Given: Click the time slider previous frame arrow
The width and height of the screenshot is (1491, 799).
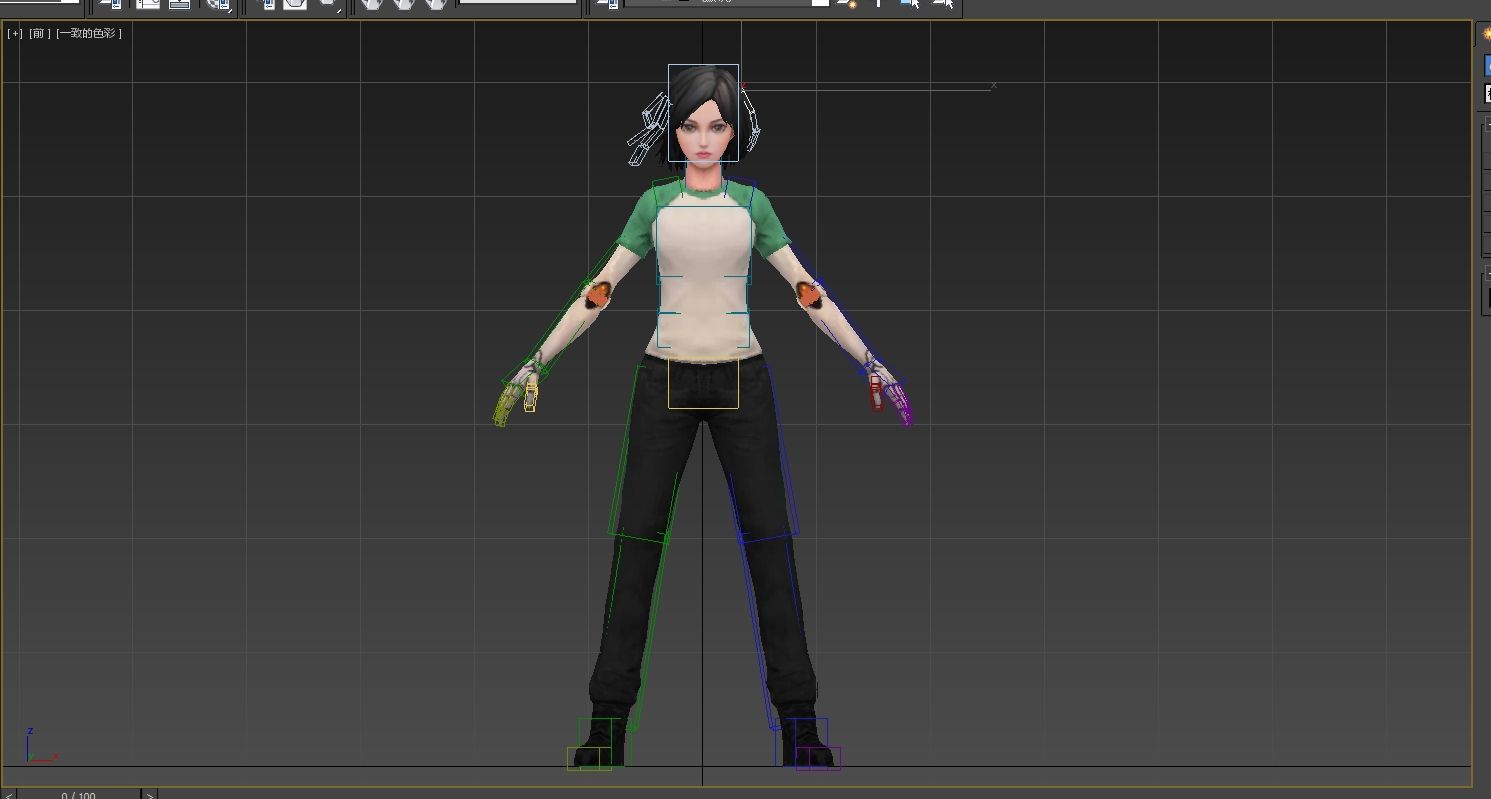Looking at the screenshot, I should (9, 795).
